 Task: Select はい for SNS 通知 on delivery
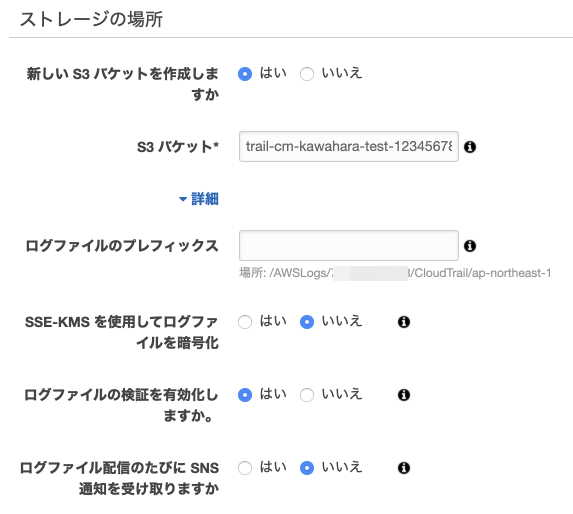click(x=245, y=468)
